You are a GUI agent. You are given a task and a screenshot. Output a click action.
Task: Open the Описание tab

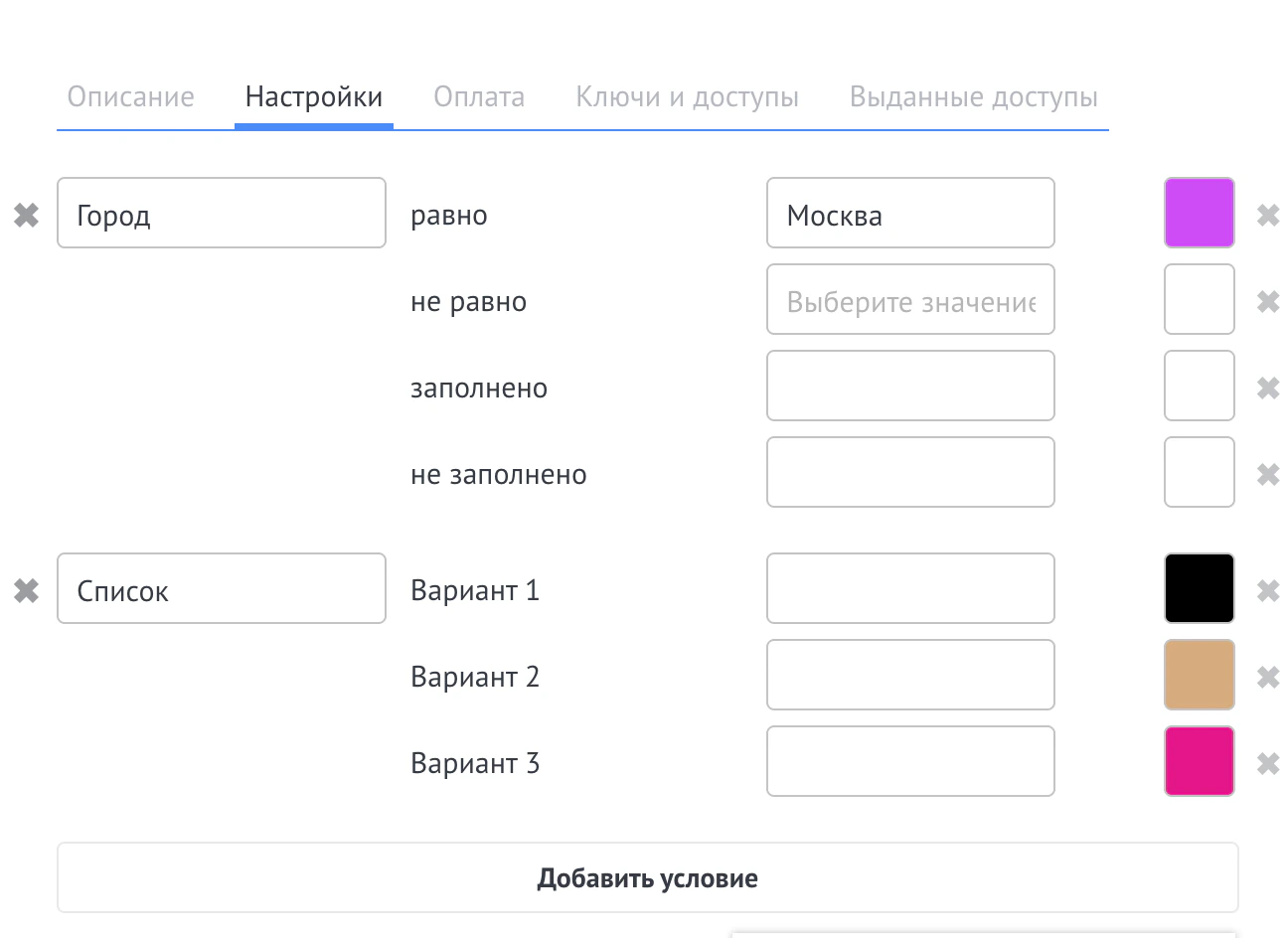(x=130, y=97)
